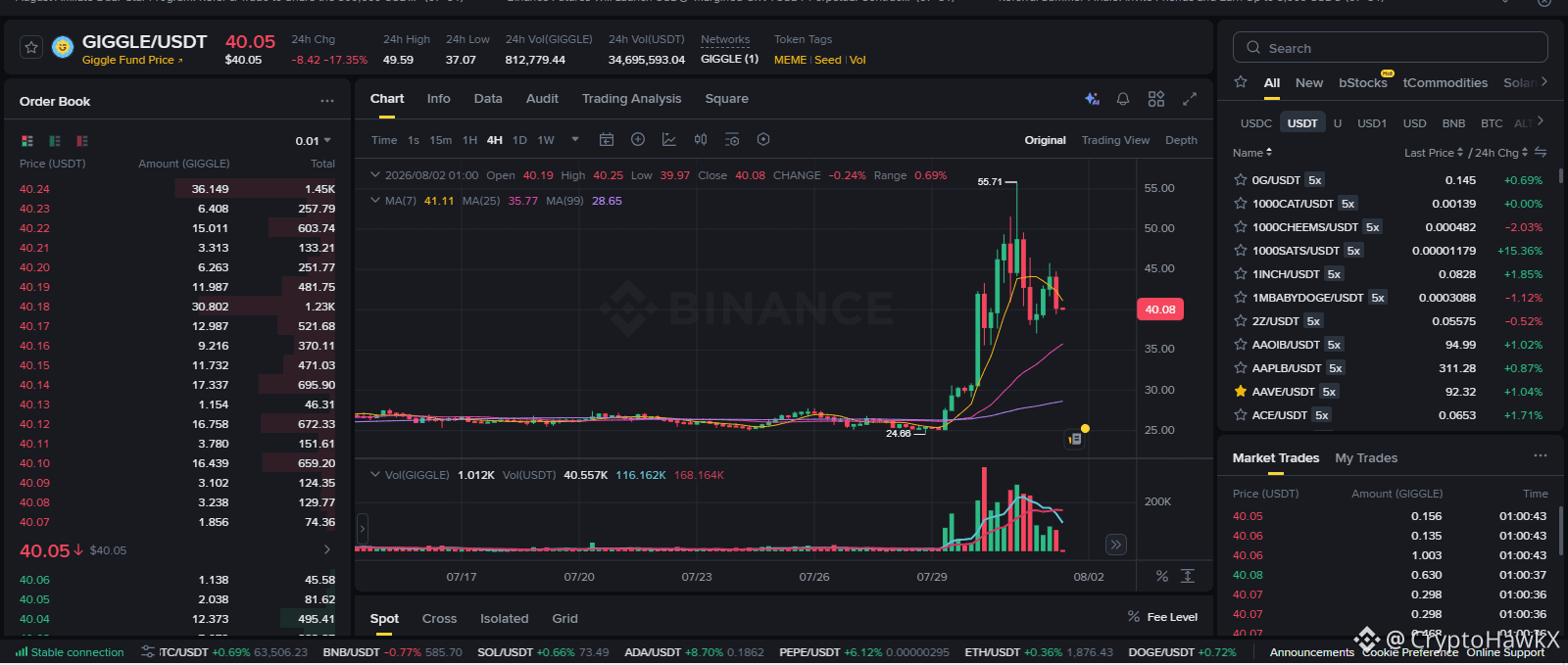Open the 0.01 price precision dropdown
The height and width of the screenshot is (665, 1568).
point(314,141)
